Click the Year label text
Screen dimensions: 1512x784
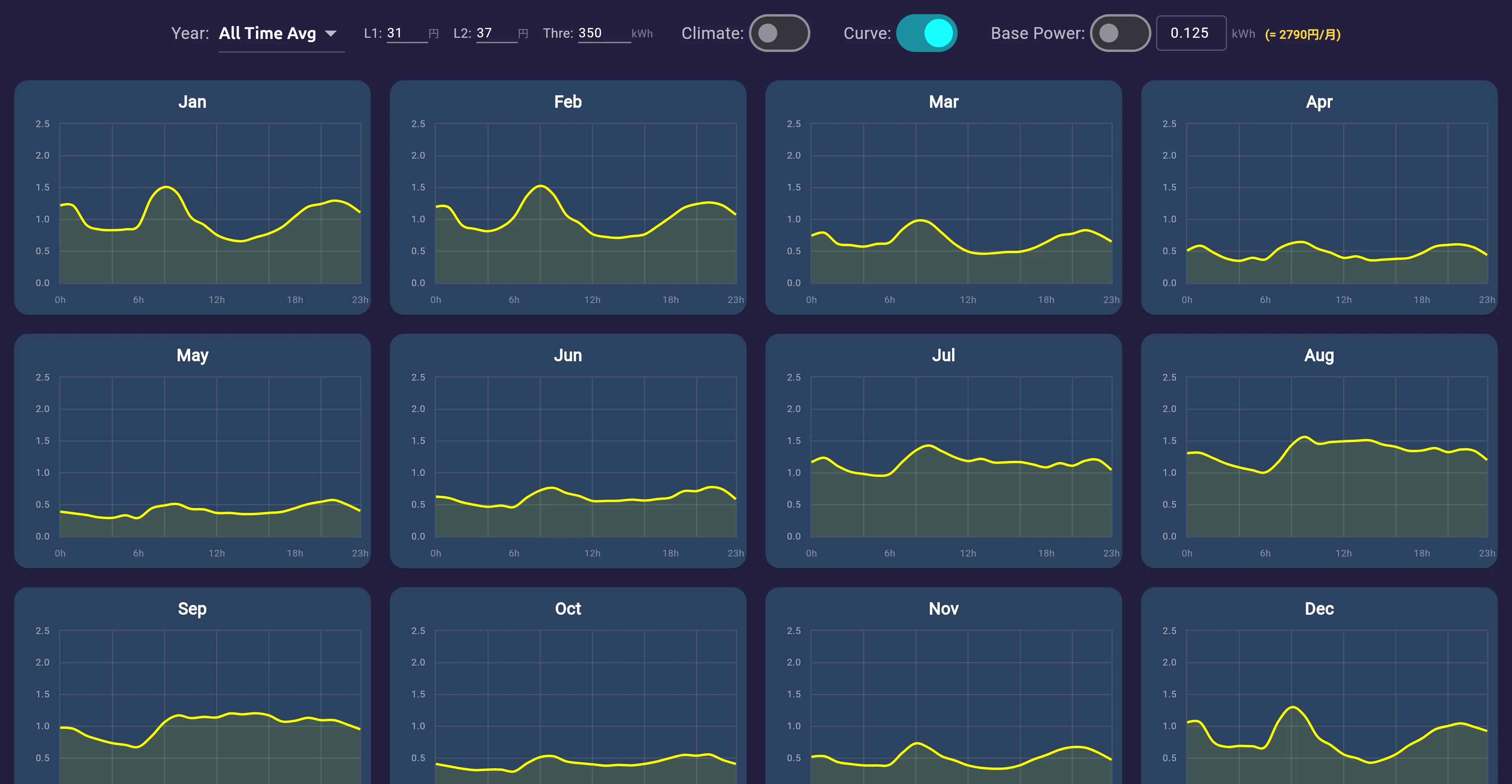[x=189, y=33]
